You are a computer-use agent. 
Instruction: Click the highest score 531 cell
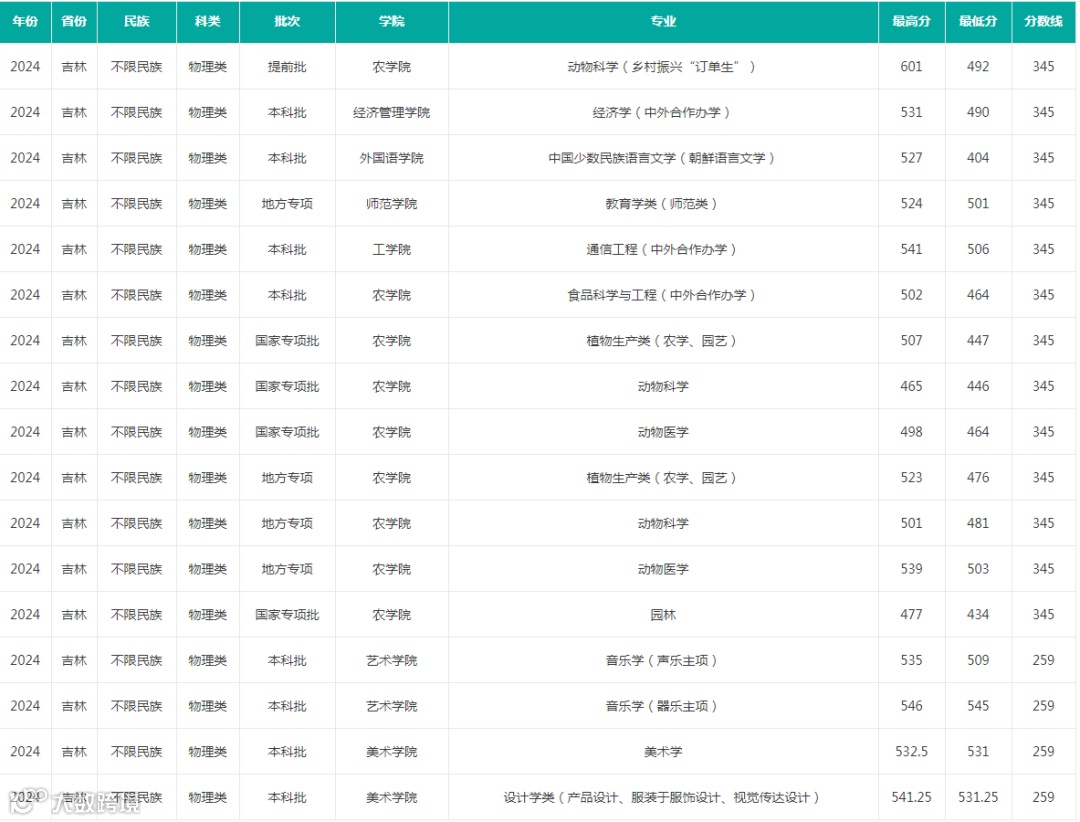point(911,112)
